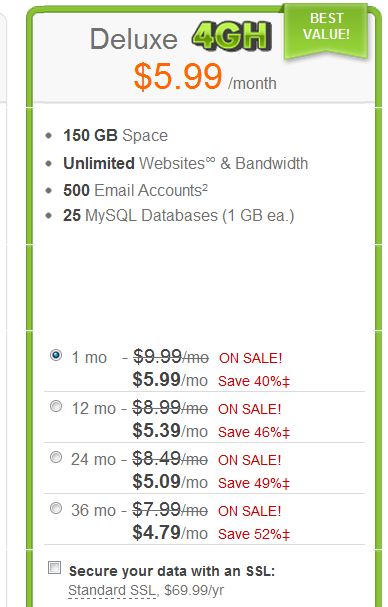Image resolution: width=388 pixels, height=607 pixels.
Task: Click the Save 40% discount text
Action: tap(254, 381)
